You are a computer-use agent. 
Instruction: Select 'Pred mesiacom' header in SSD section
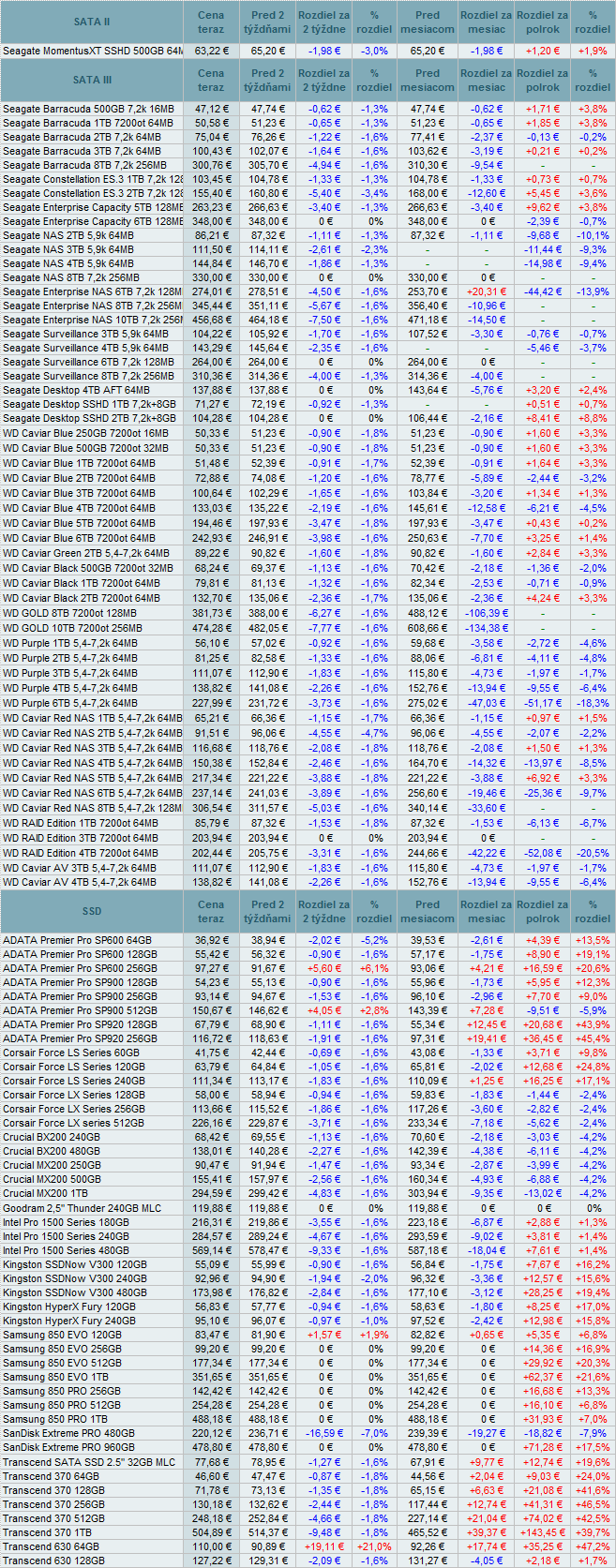pyautogui.click(x=428, y=911)
